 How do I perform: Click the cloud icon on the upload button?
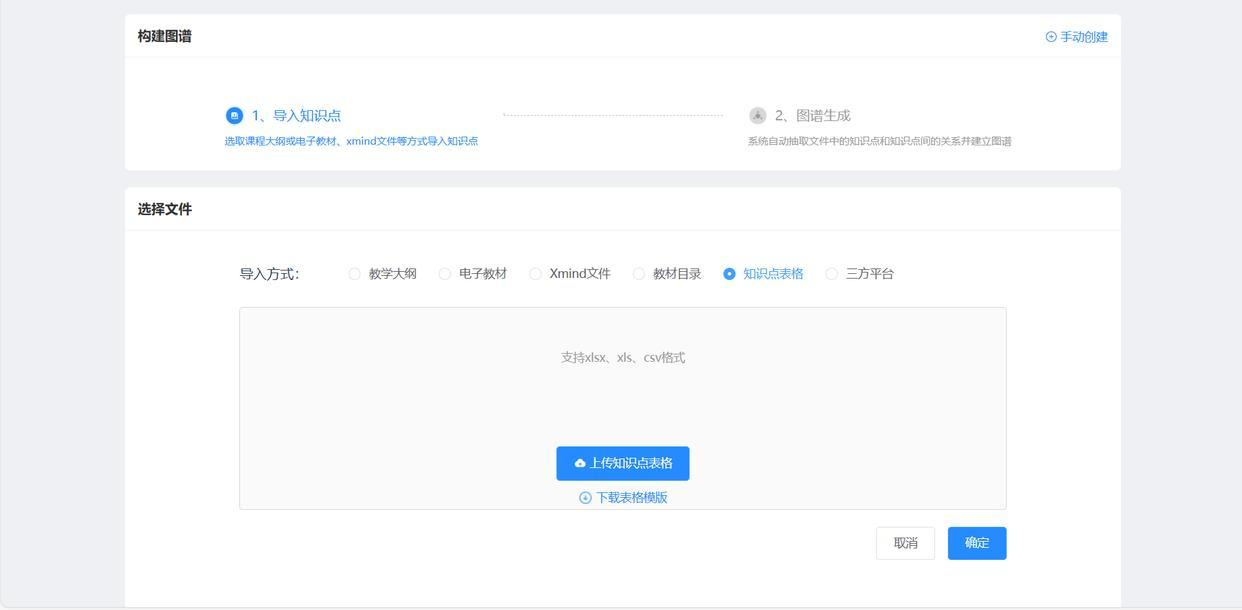click(x=580, y=464)
